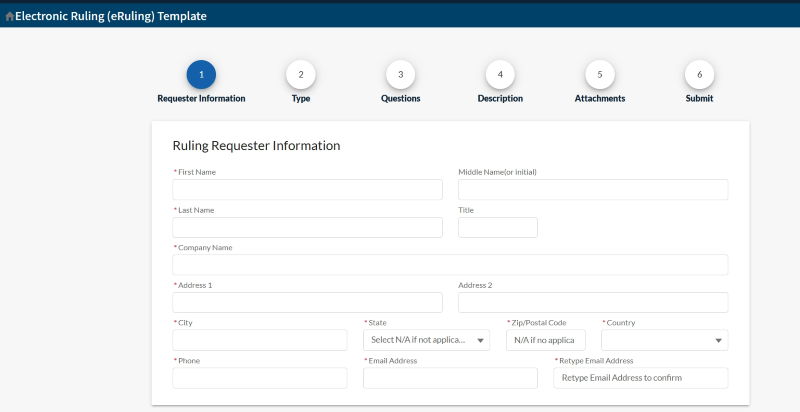The width and height of the screenshot is (800, 412).
Task: Focus the Phone input field
Action: pos(260,378)
